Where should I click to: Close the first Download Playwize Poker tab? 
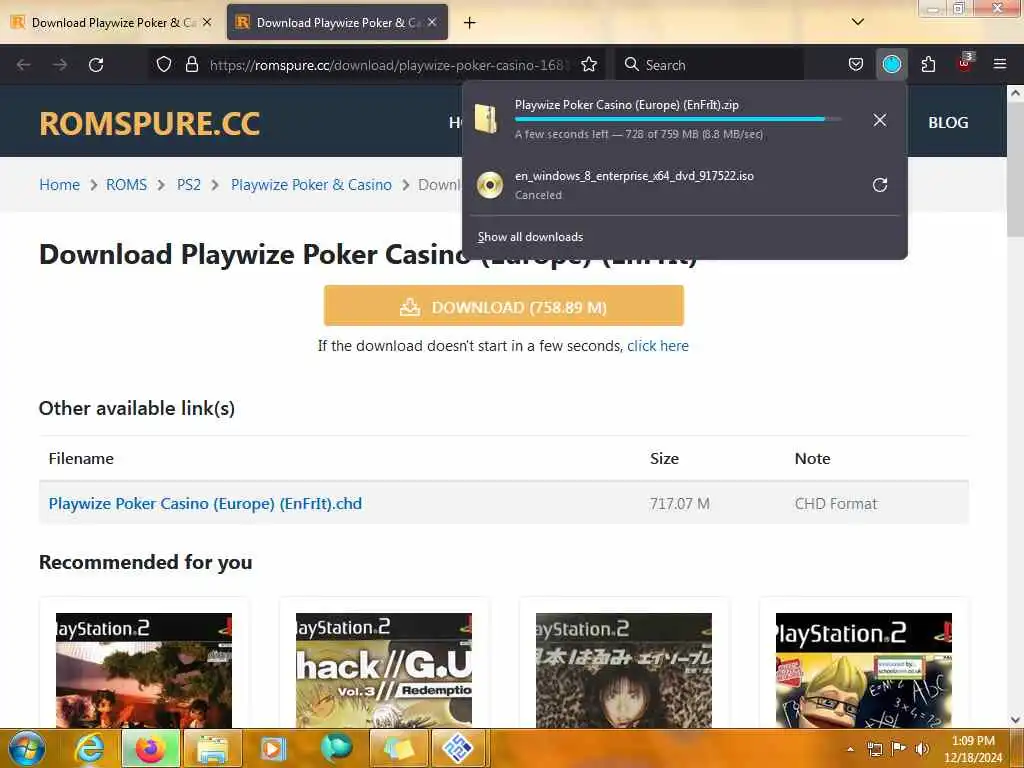tap(207, 22)
